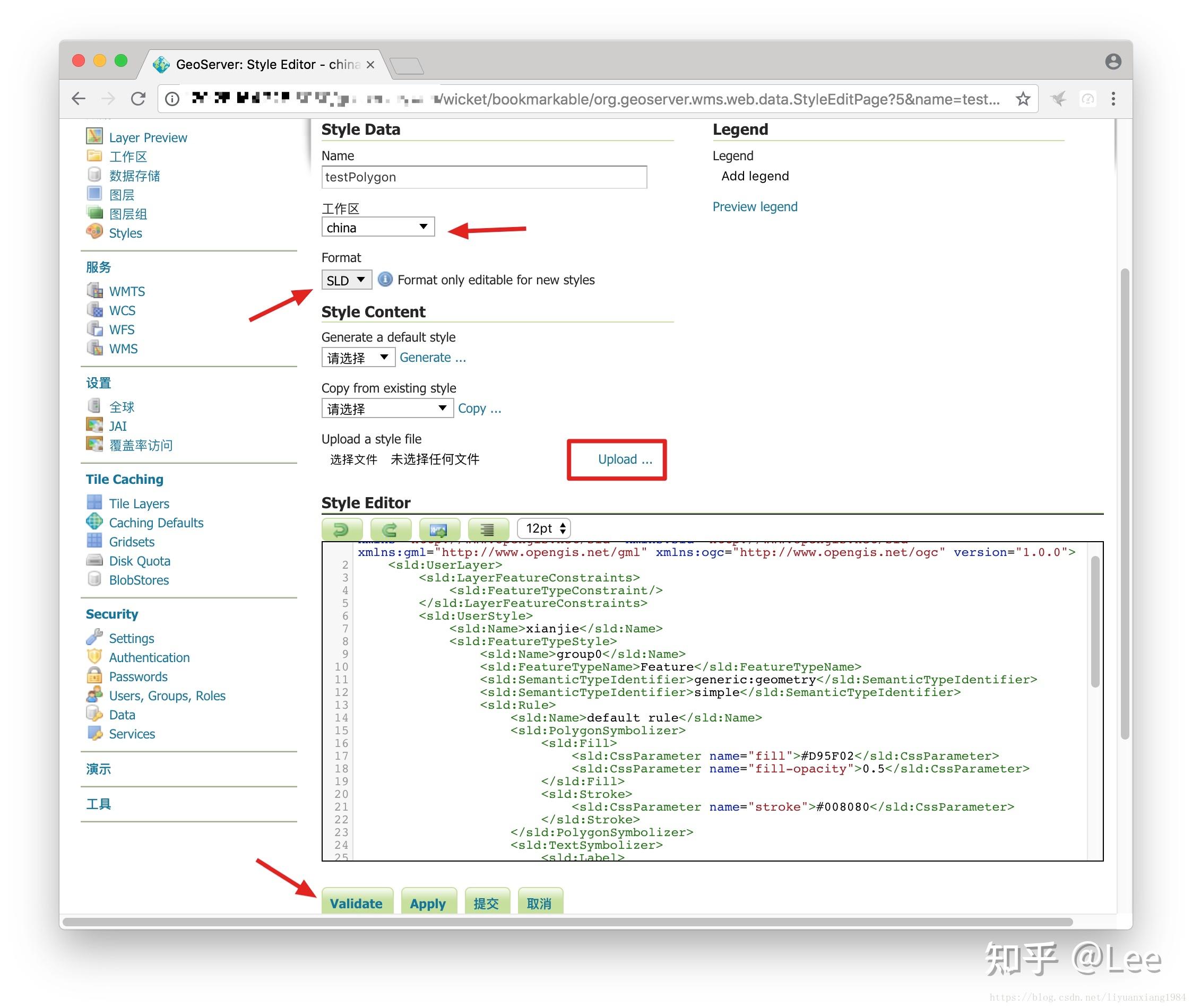
Task: Click inside the Name field showing testPolygon
Action: tap(483, 177)
